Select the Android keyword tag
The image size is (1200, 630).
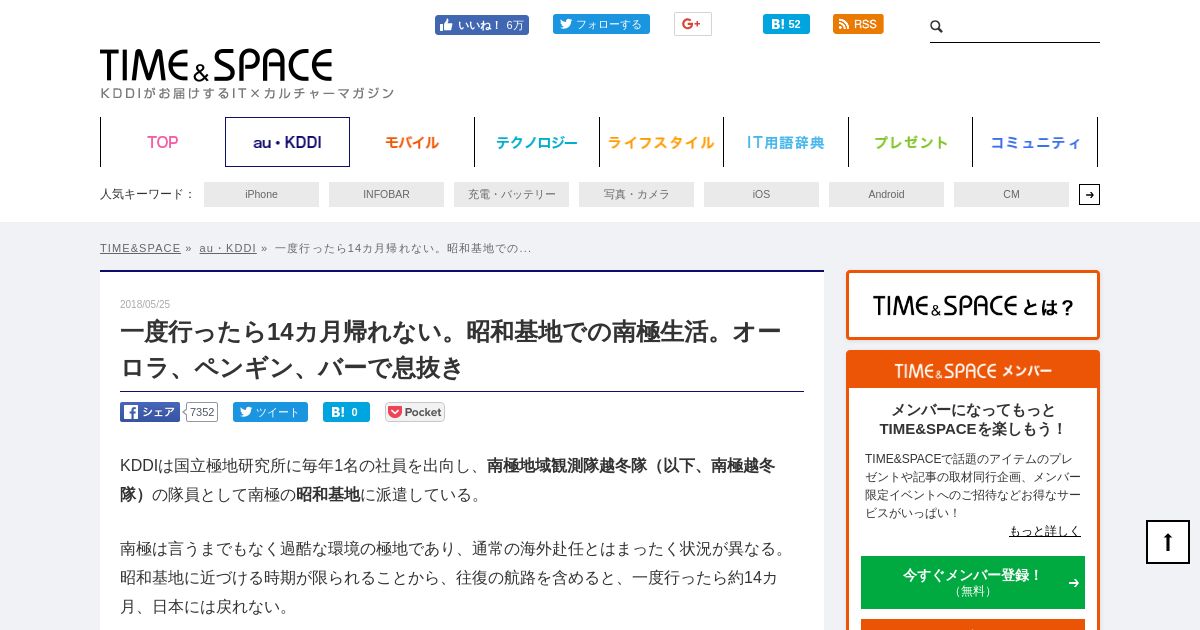886,194
